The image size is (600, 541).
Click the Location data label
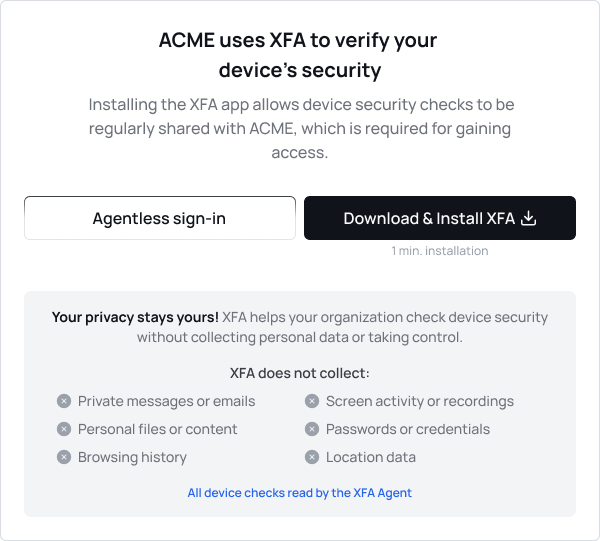pyautogui.click(x=370, y=457)
